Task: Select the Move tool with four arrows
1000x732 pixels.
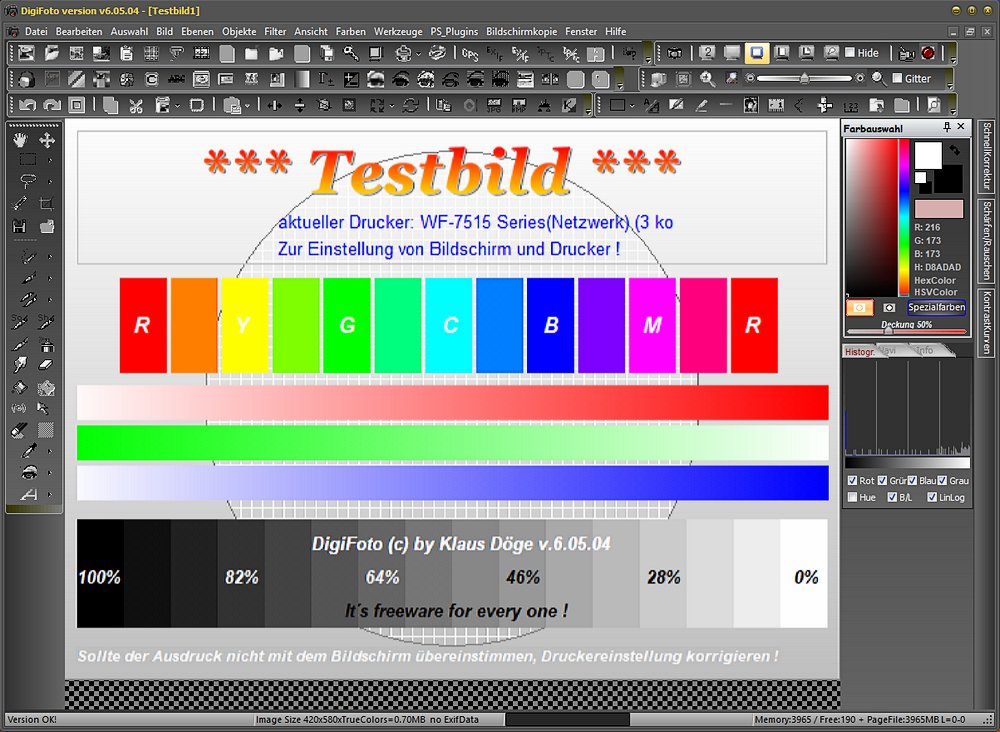Action: point(46,140)
